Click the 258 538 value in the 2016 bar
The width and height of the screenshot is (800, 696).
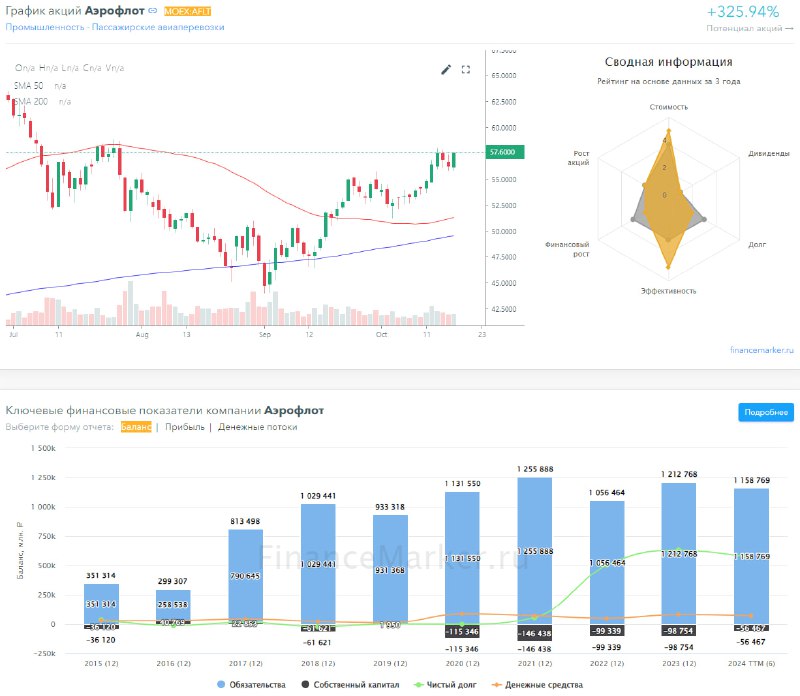pyautogui.click(x=172, y=605)
